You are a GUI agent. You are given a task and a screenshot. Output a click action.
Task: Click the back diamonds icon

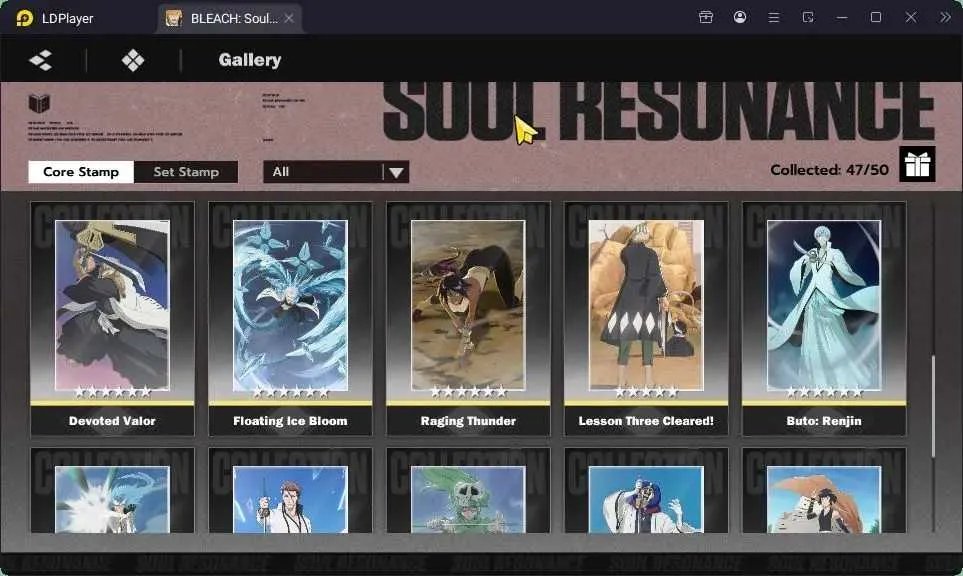[x=41, y=60]
